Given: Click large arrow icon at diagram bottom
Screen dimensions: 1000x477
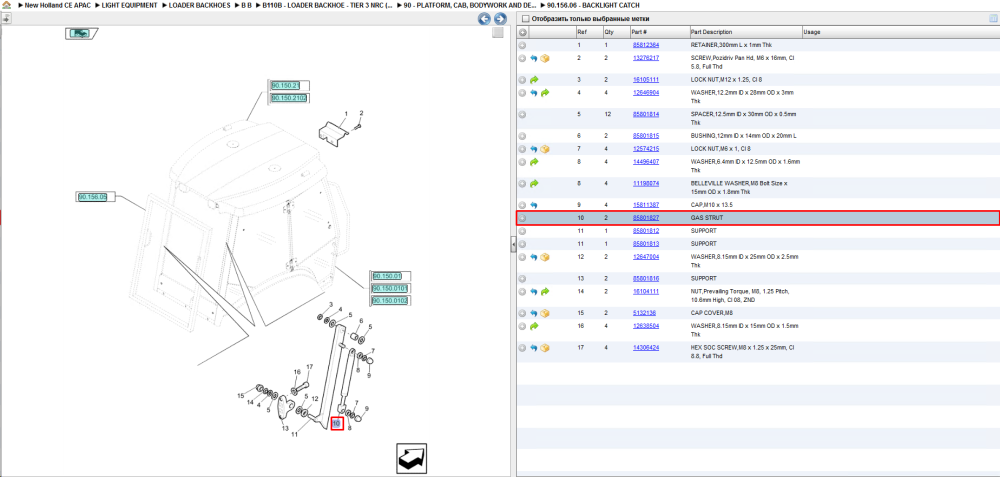Looking at the screenshot, I should tap(411, 459).
